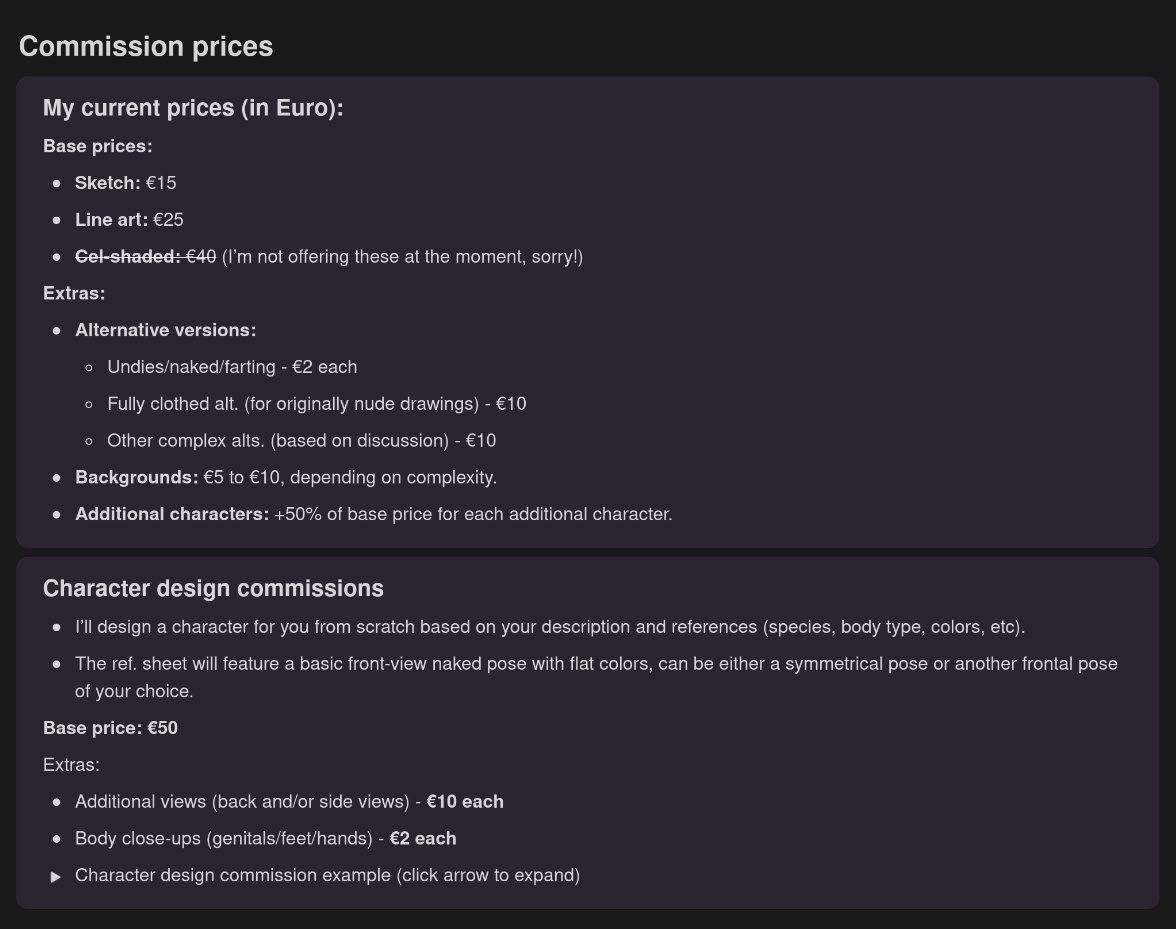Click the "I'm not offering these" note

pos(402,257)
